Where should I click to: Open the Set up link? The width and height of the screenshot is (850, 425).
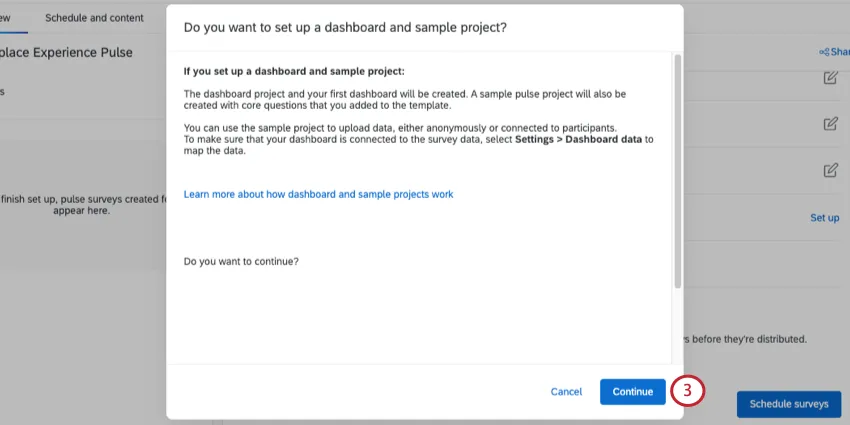(x=824, y=217)
